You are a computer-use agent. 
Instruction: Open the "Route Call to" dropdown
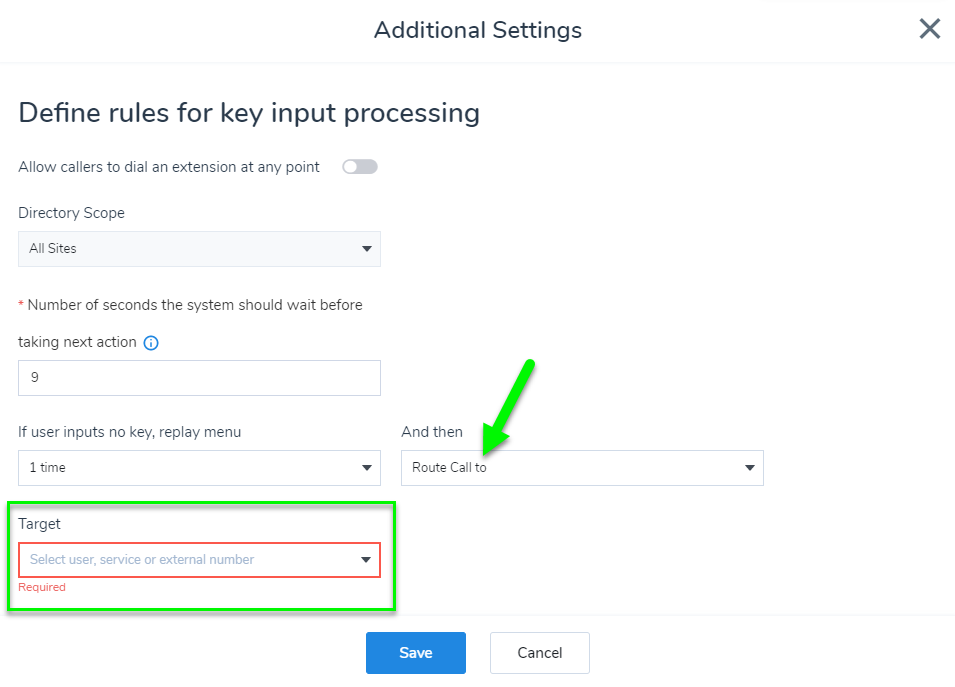582,468
